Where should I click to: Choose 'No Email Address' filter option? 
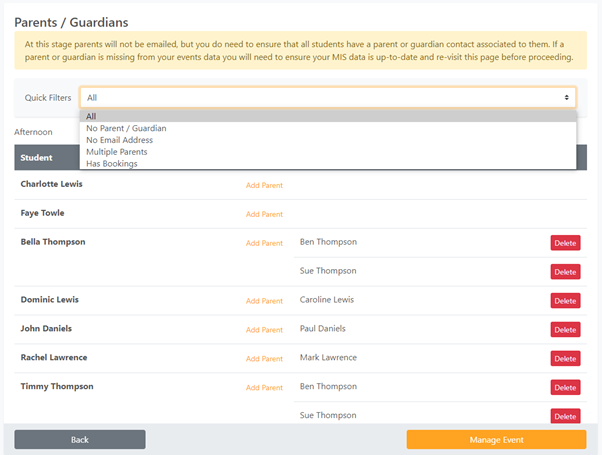pos(328,140)
